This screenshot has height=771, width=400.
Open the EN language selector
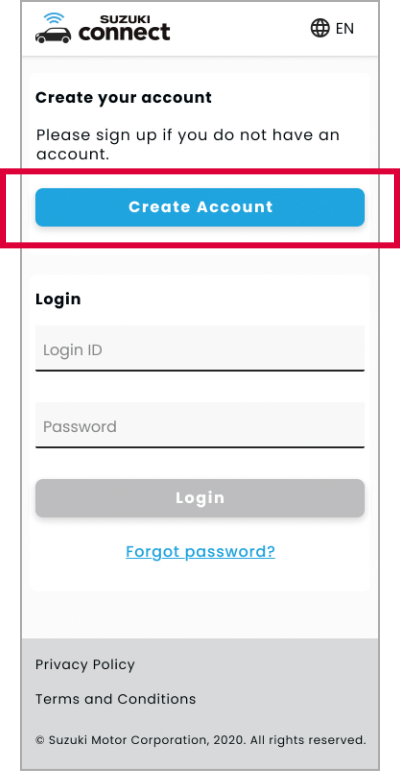click(x=332, y=28)
